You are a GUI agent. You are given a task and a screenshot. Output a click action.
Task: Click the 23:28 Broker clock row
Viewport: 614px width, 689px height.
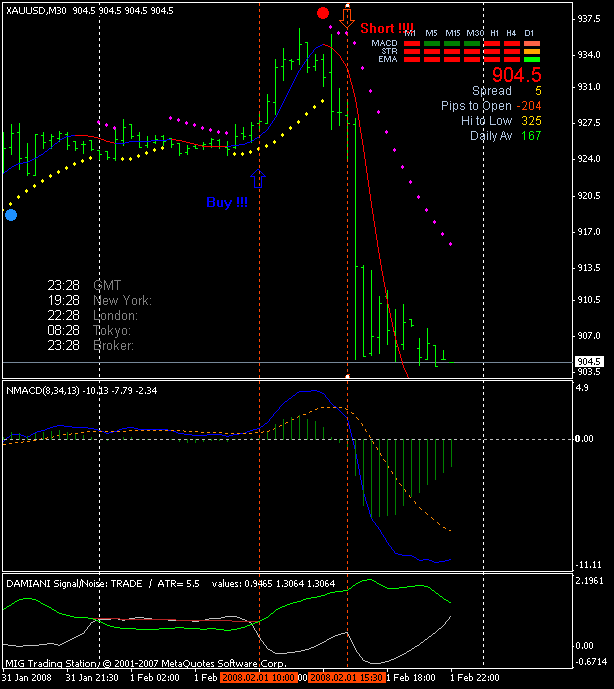91,345
